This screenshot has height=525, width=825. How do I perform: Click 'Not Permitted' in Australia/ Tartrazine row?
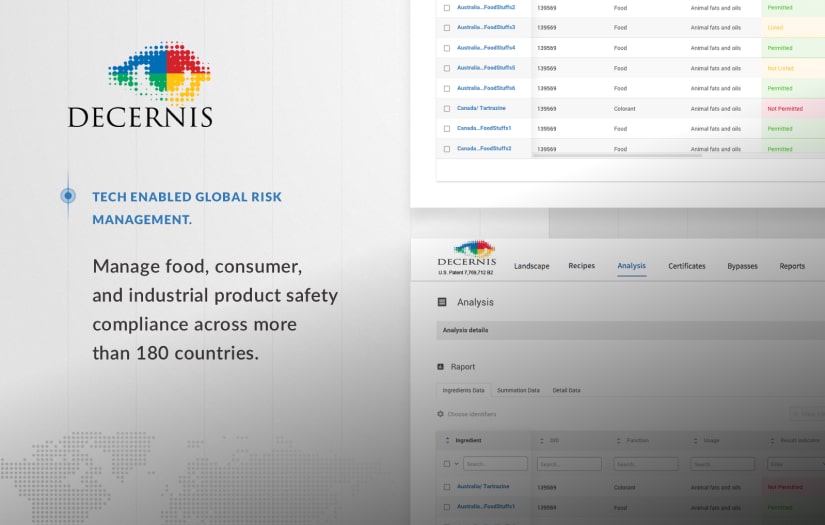click(x=785, y=487)
